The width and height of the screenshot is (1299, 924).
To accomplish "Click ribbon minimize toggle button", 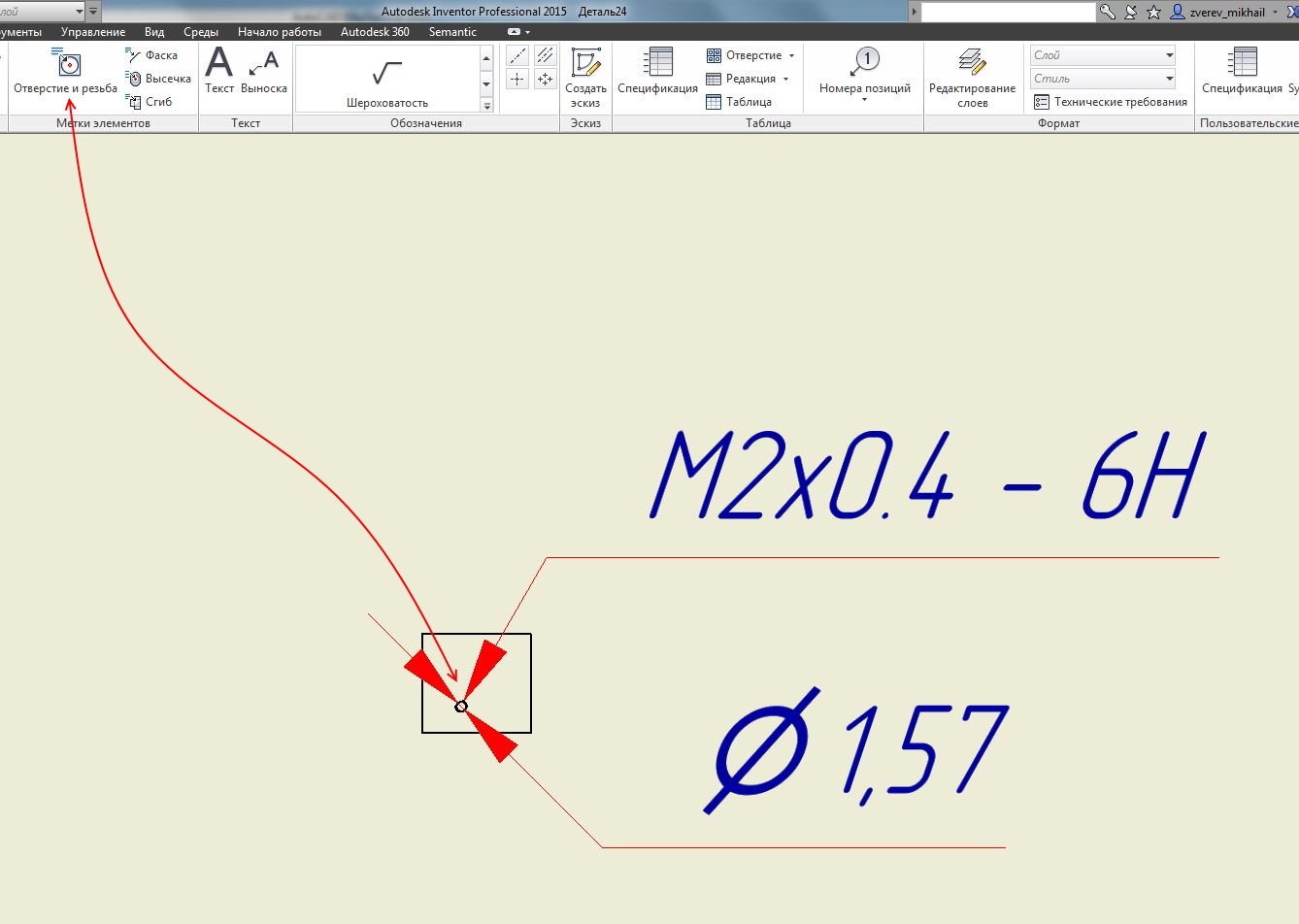I will coord(515,32).
